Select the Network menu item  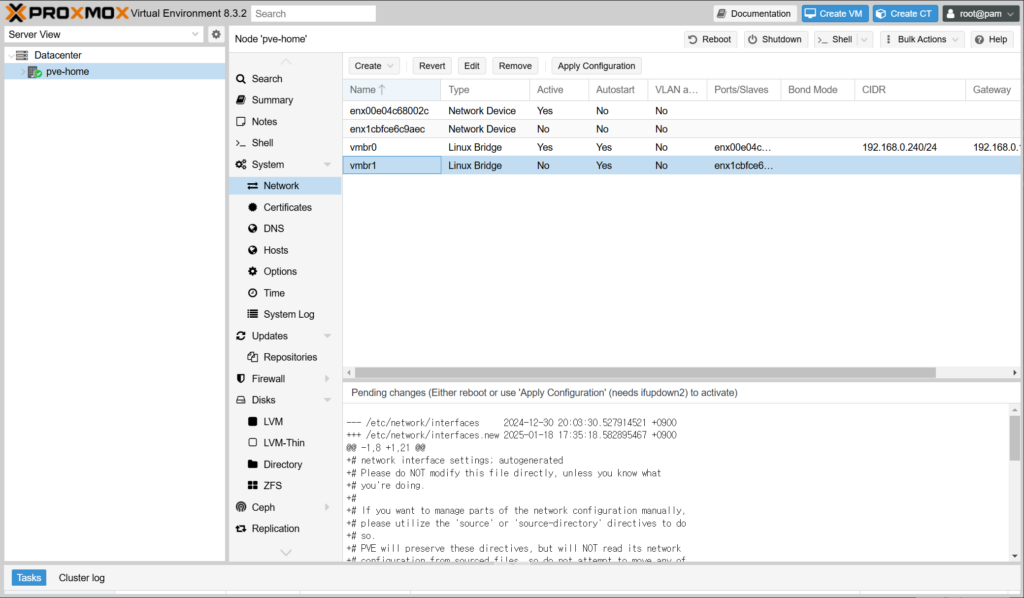click(280, 186)
